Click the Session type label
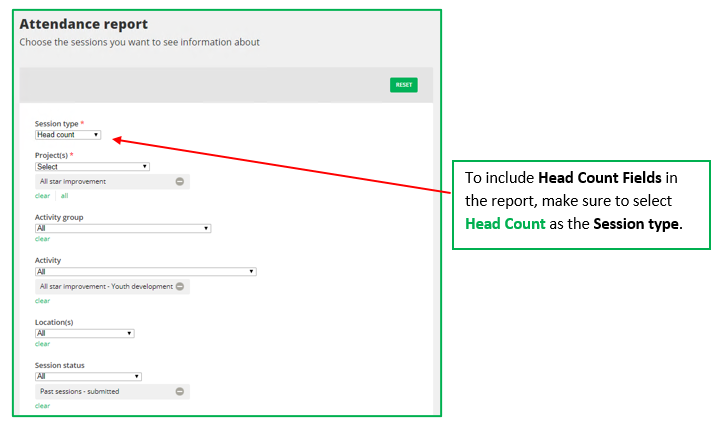 [56, 124]
